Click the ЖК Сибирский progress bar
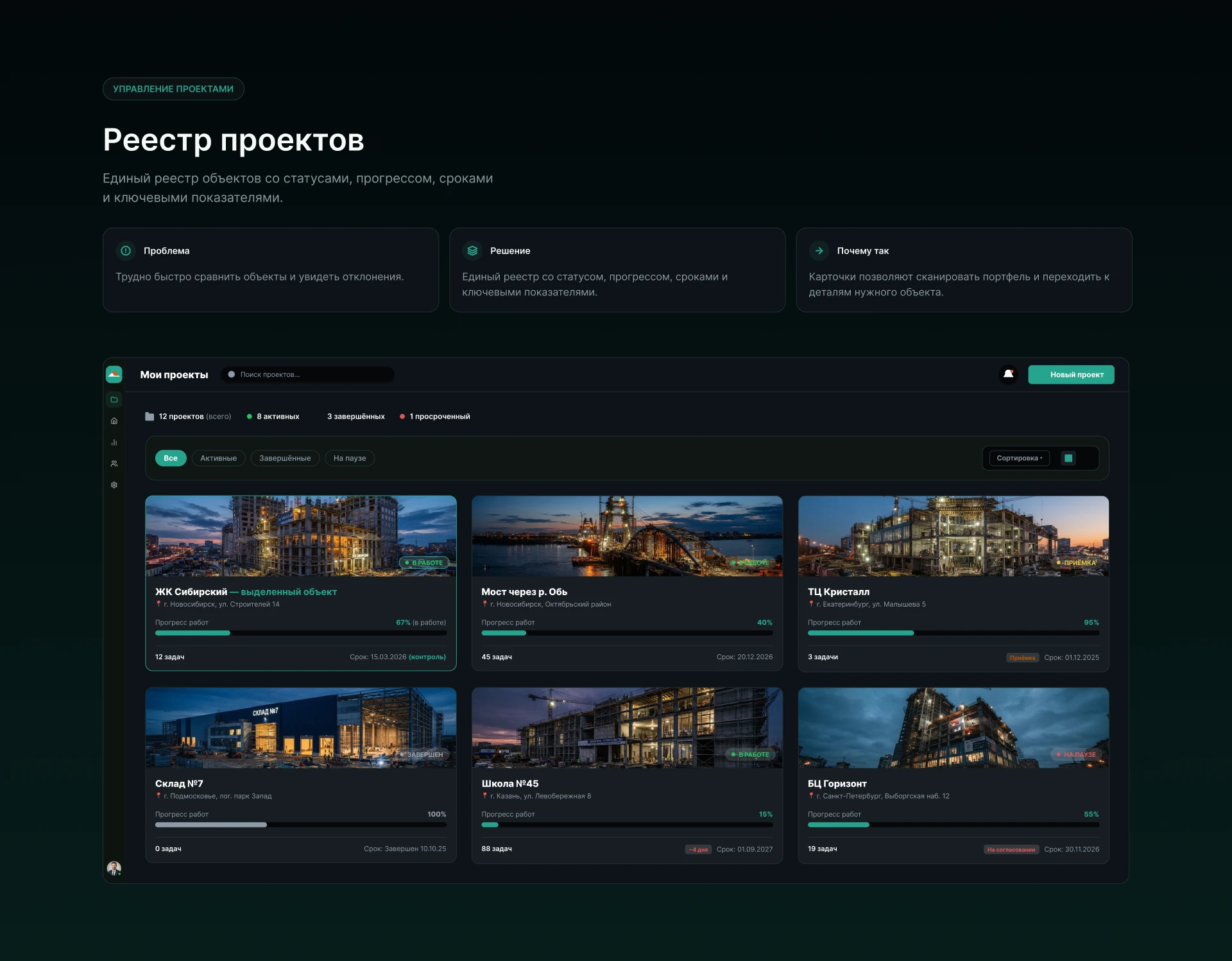 coord(300,633)
